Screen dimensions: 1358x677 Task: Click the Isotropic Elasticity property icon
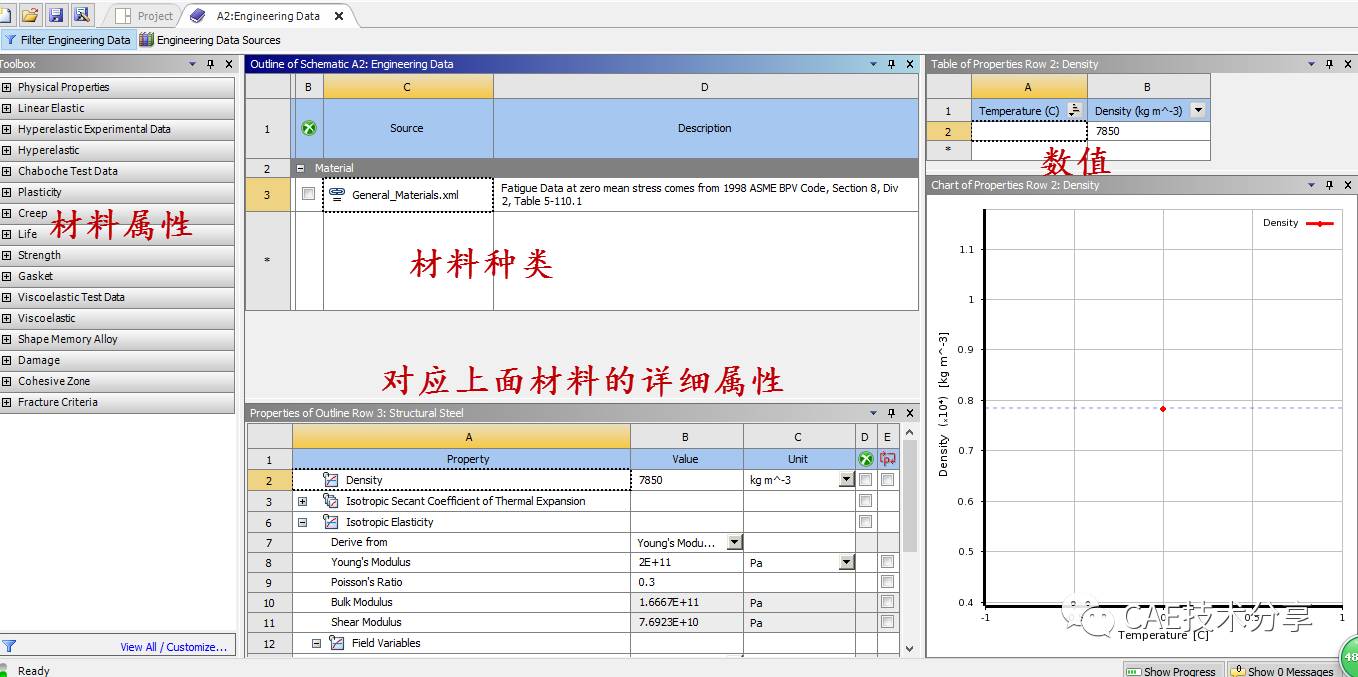331,522
